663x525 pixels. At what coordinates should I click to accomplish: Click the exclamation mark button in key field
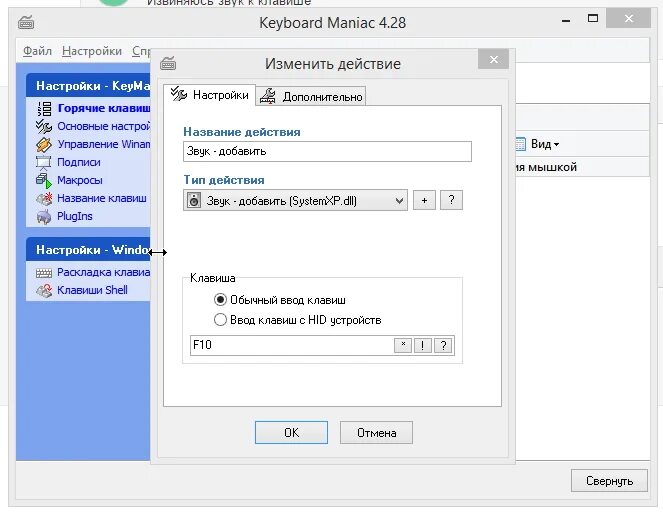click(422, 345)
